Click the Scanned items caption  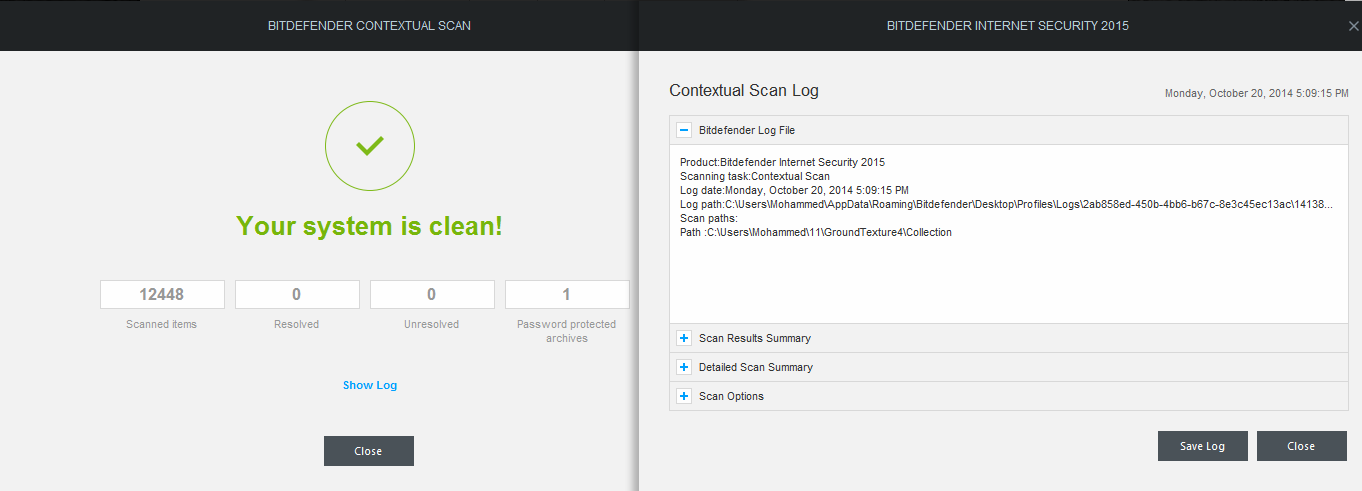pyautogui.click(x=162, y=324)
